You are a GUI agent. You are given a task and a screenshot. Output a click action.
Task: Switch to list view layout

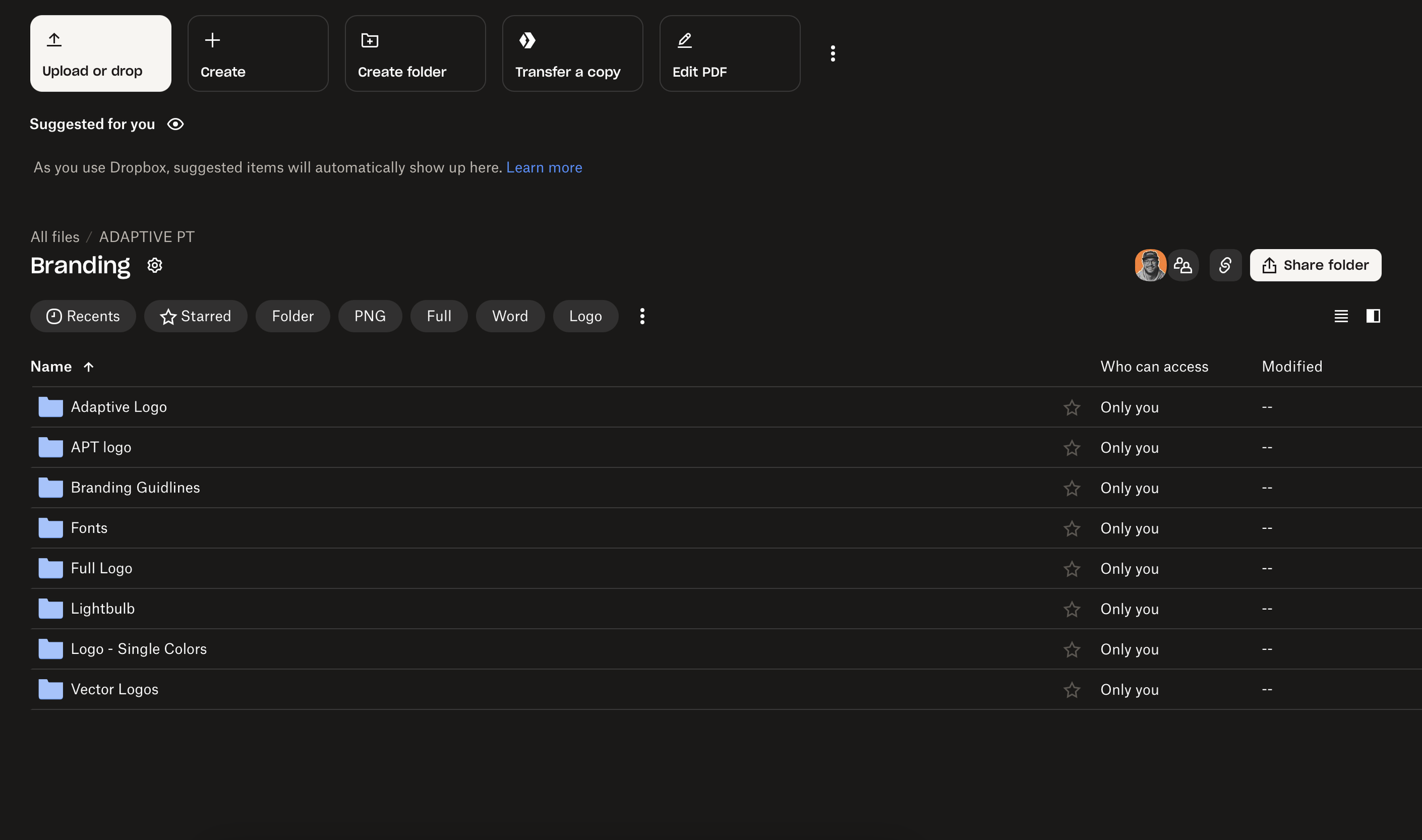point(1341,316)
